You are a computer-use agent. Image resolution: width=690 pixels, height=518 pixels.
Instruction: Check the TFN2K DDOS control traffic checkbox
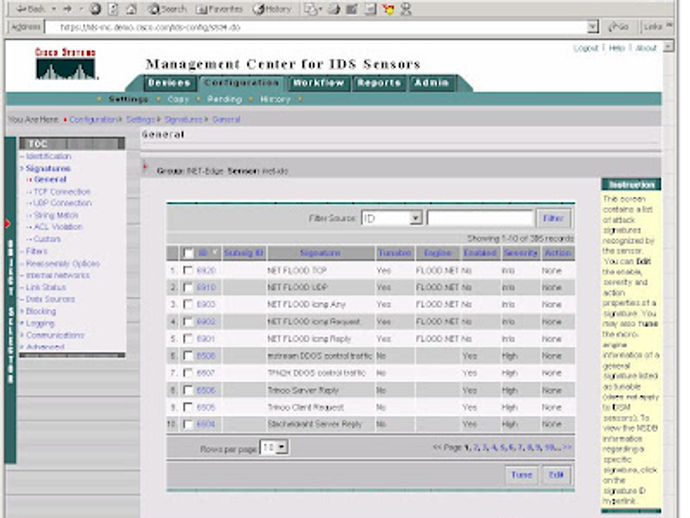click(188, 373)
